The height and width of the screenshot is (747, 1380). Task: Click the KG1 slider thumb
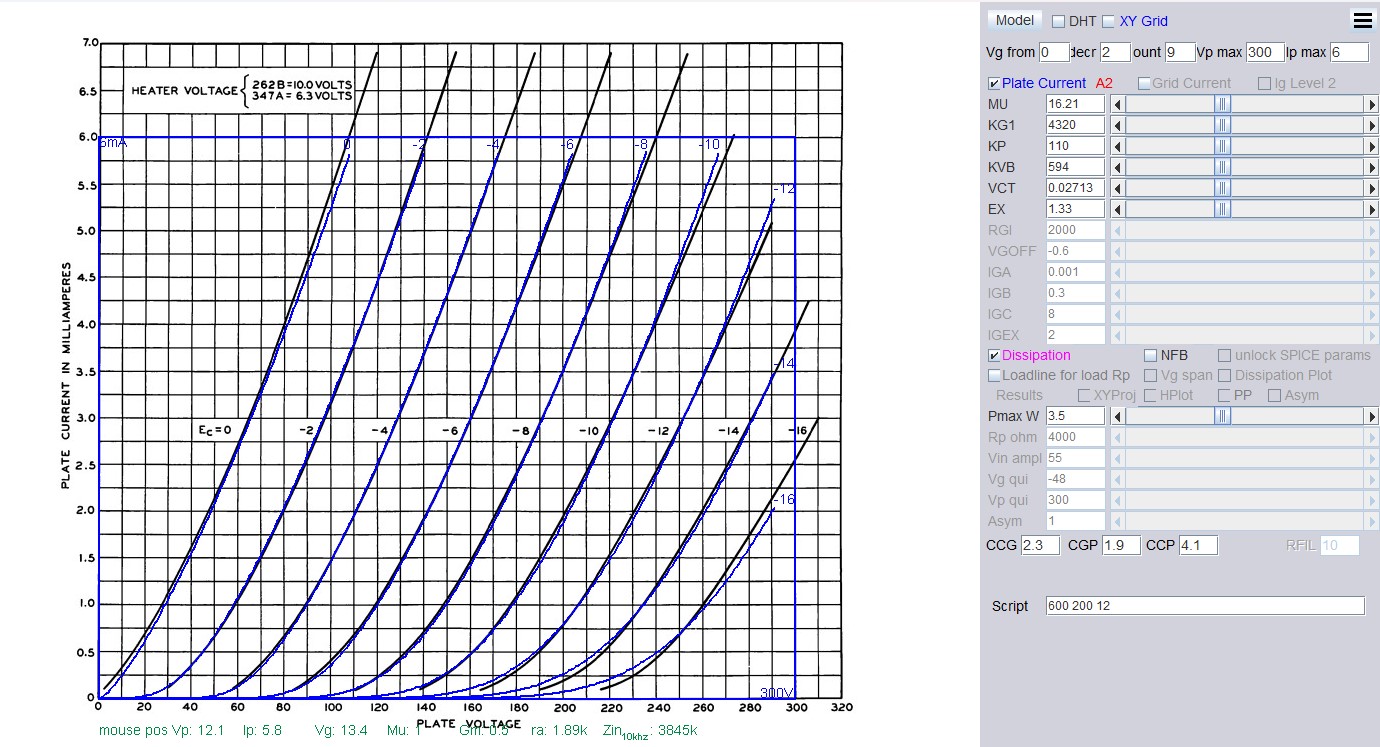click(x=1223, y=125)
